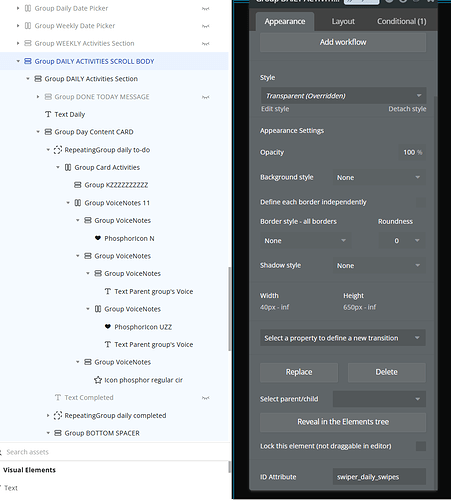
Task: Click the group icon beside Group KZZZZZZZZZZ
Action: pos(78,185)
